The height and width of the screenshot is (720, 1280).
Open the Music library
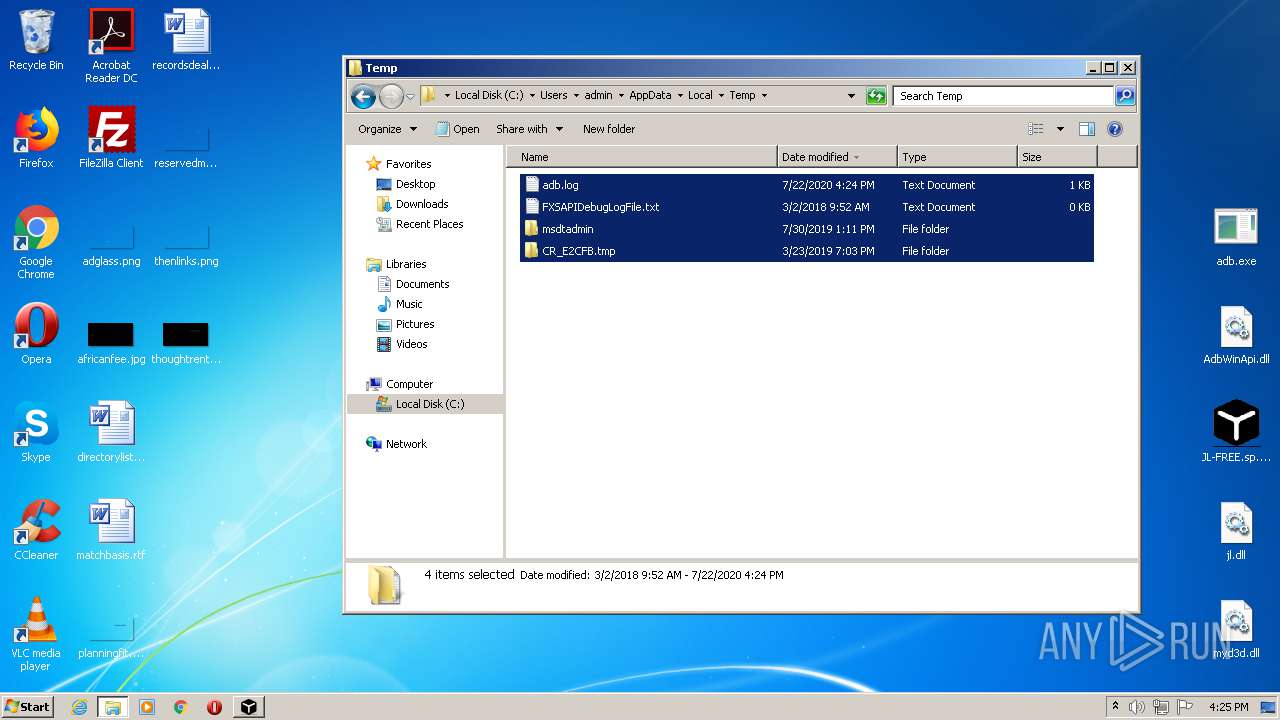pos(409,304)
